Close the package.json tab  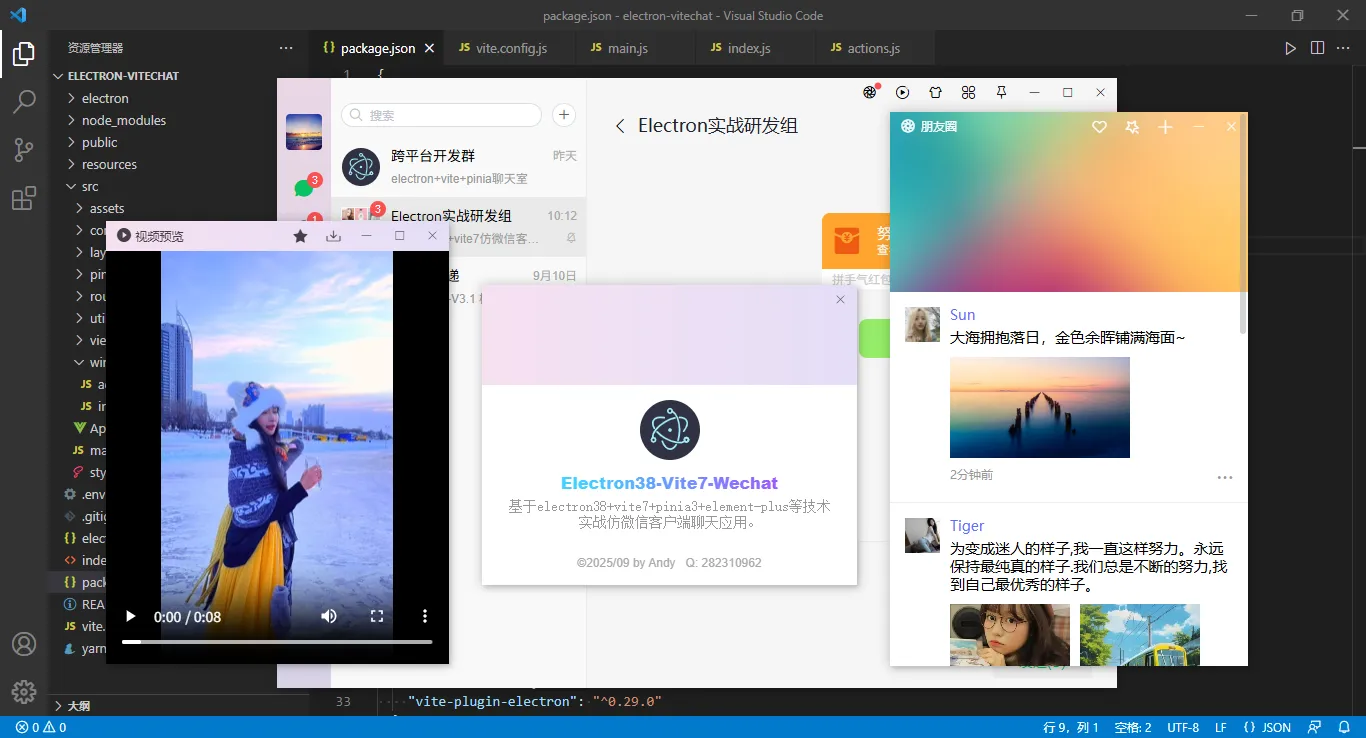click(430, 48)
